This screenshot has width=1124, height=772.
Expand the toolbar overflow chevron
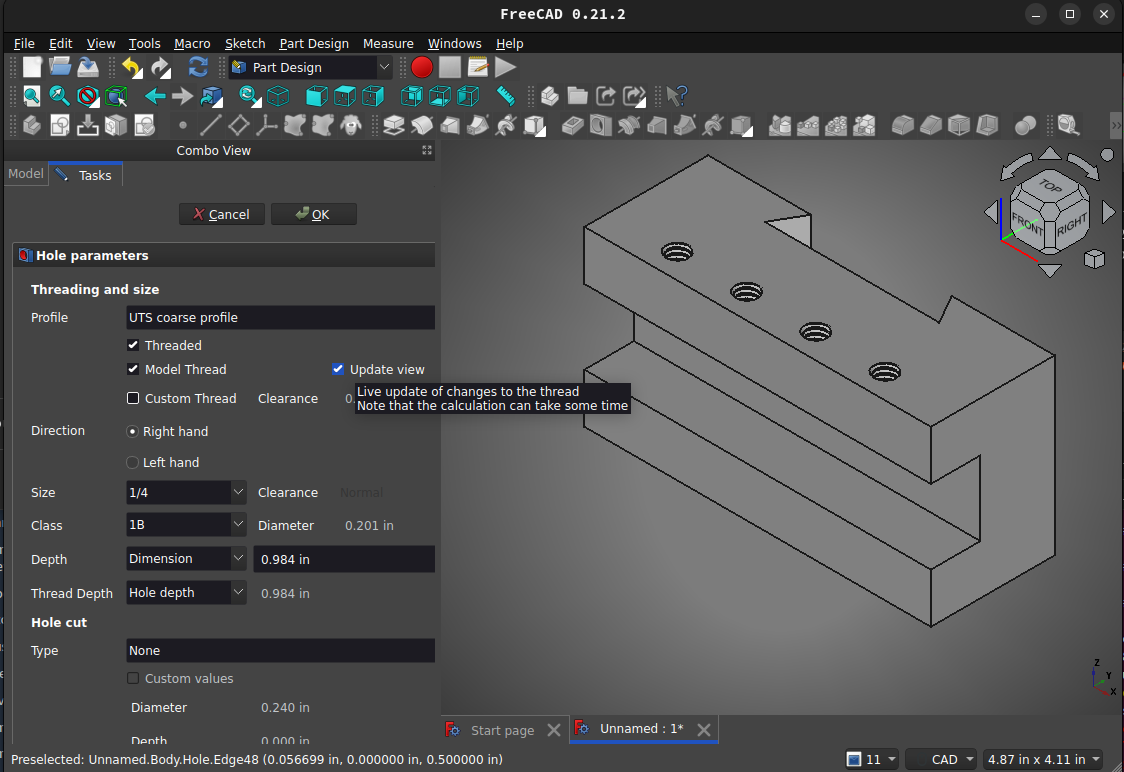pos(1115,125)
